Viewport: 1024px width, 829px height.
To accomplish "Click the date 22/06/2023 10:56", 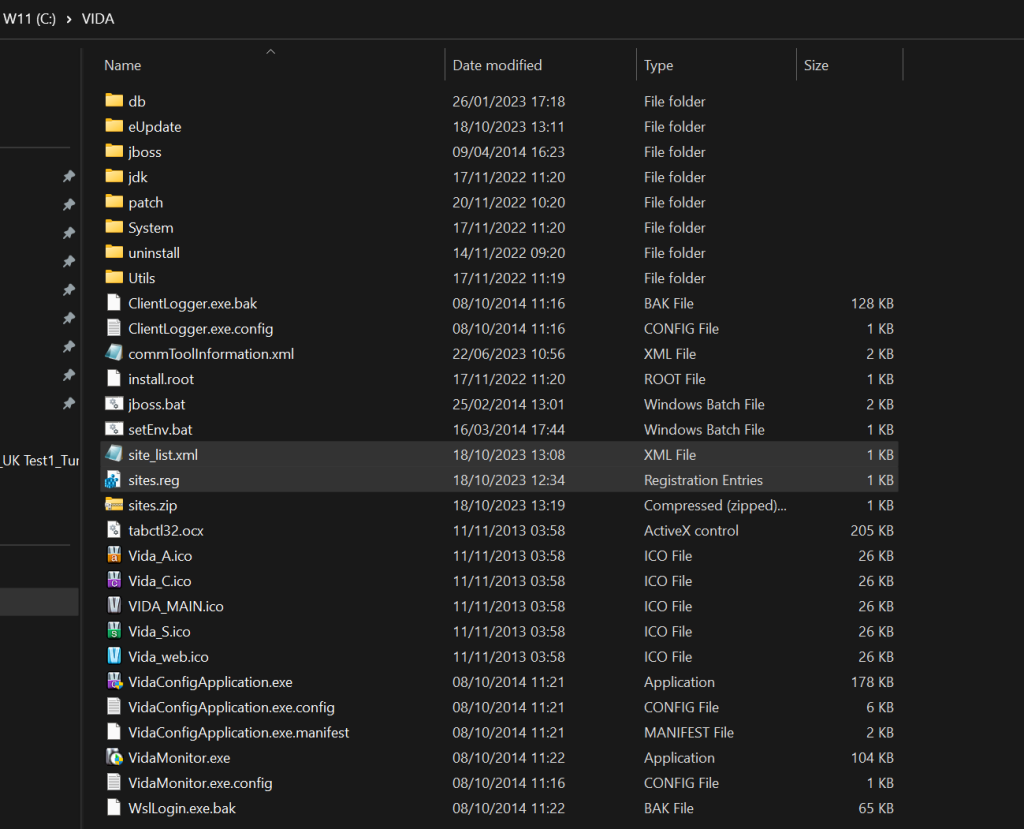I will (x=508, y=354).
